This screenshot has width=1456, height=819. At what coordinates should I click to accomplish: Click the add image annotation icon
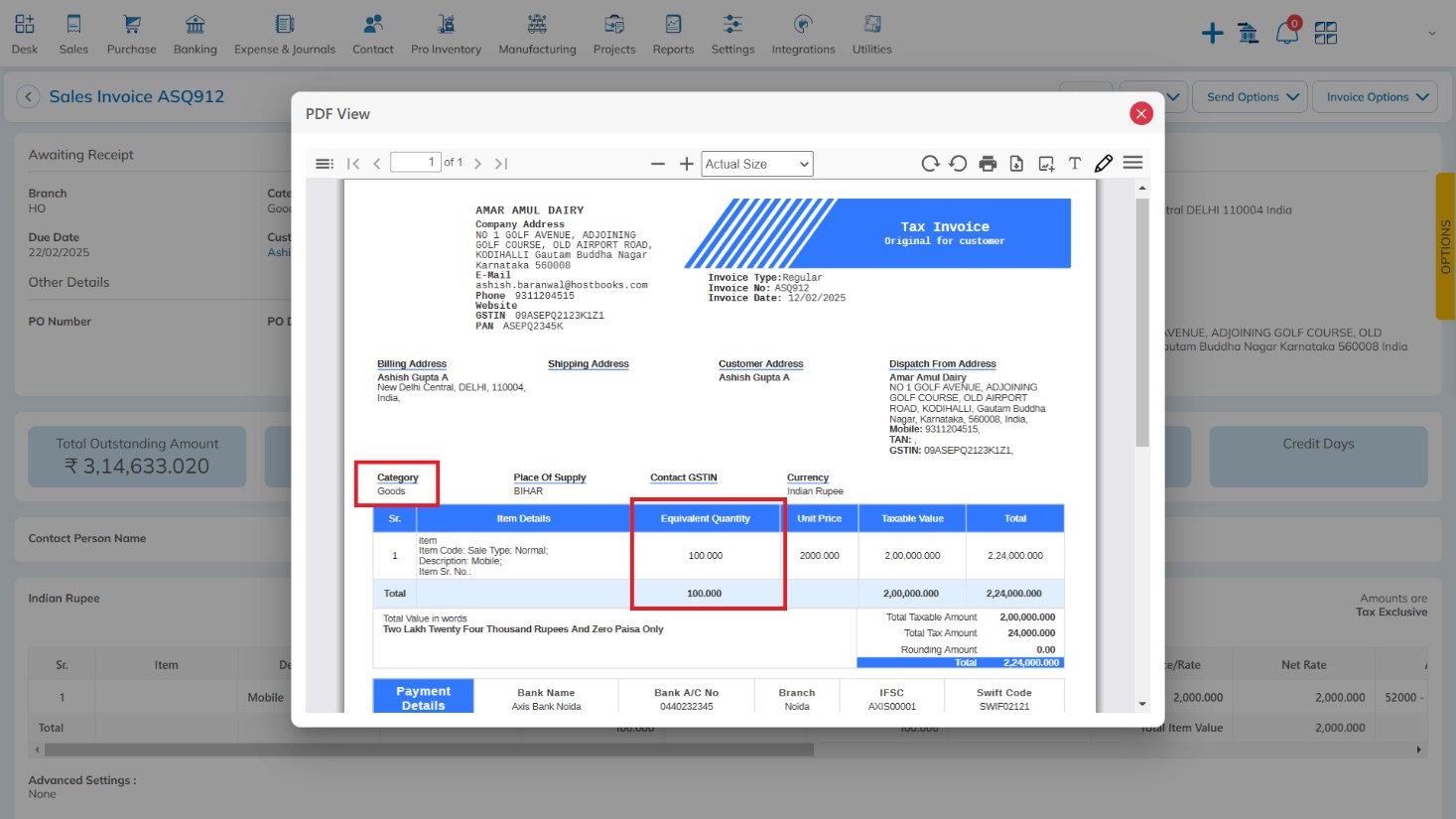1046,164
